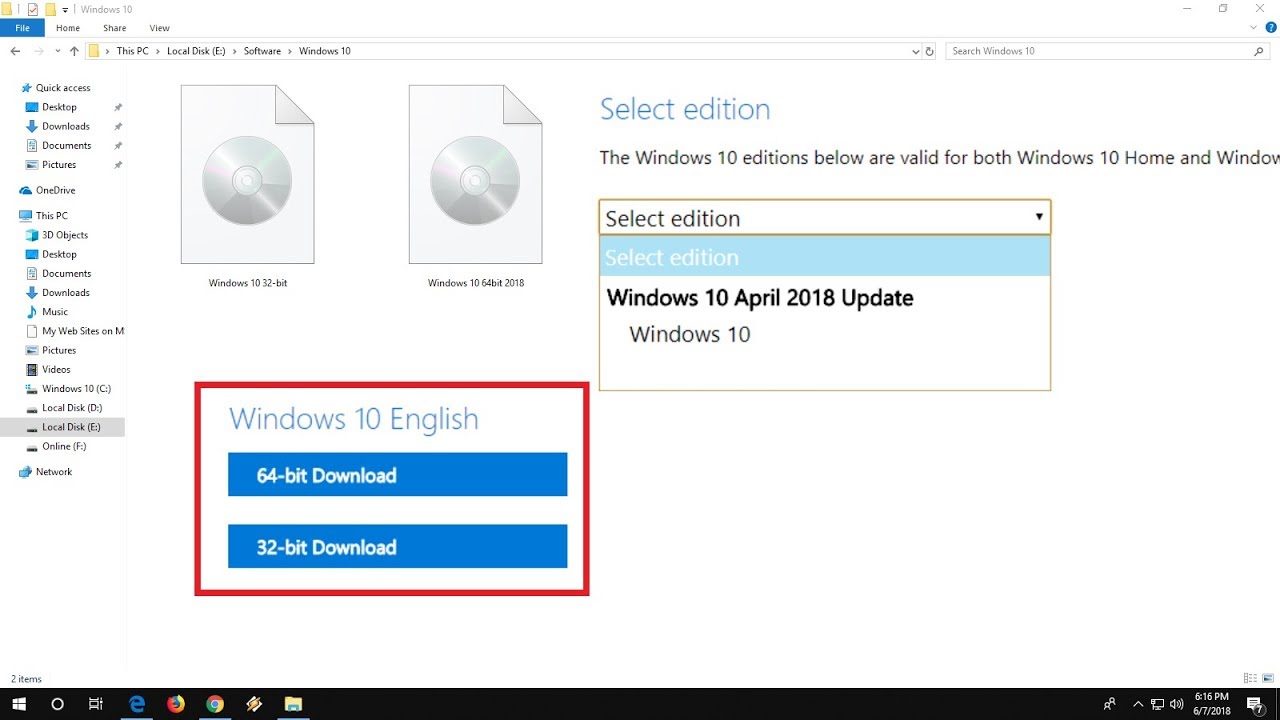
Task: Go up one folder level arrow
Action: 74,51
